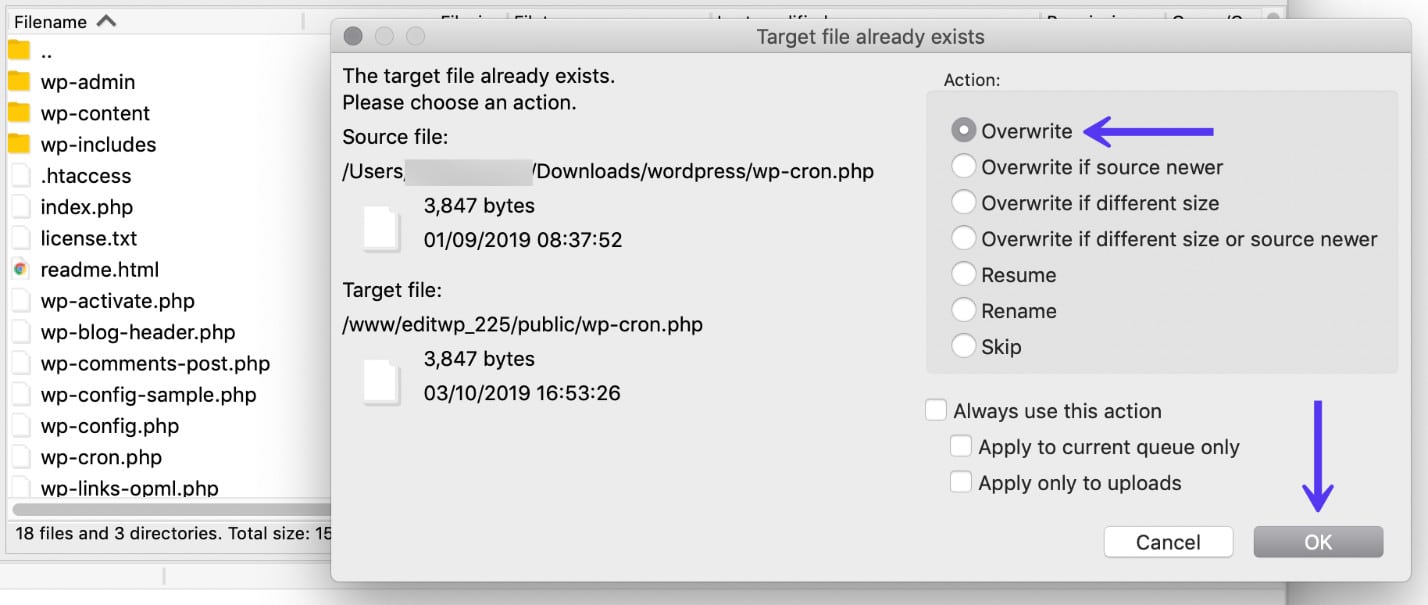
Task: Click the source file document icon
Action: [379, 227]
